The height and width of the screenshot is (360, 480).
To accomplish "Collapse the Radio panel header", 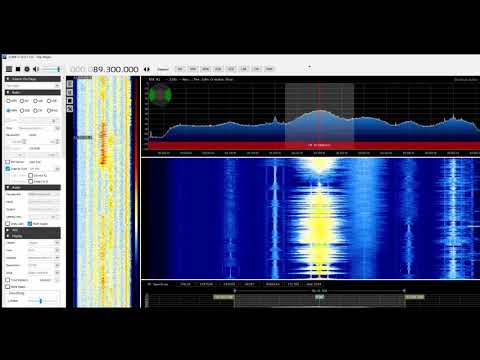I will click(x=33, y=92).
